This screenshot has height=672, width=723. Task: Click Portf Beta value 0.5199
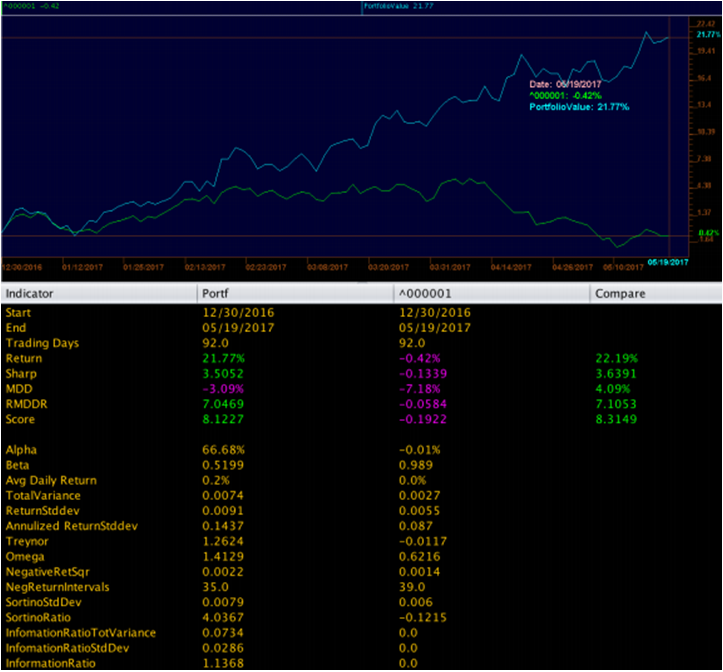click(x=223, y=465)
